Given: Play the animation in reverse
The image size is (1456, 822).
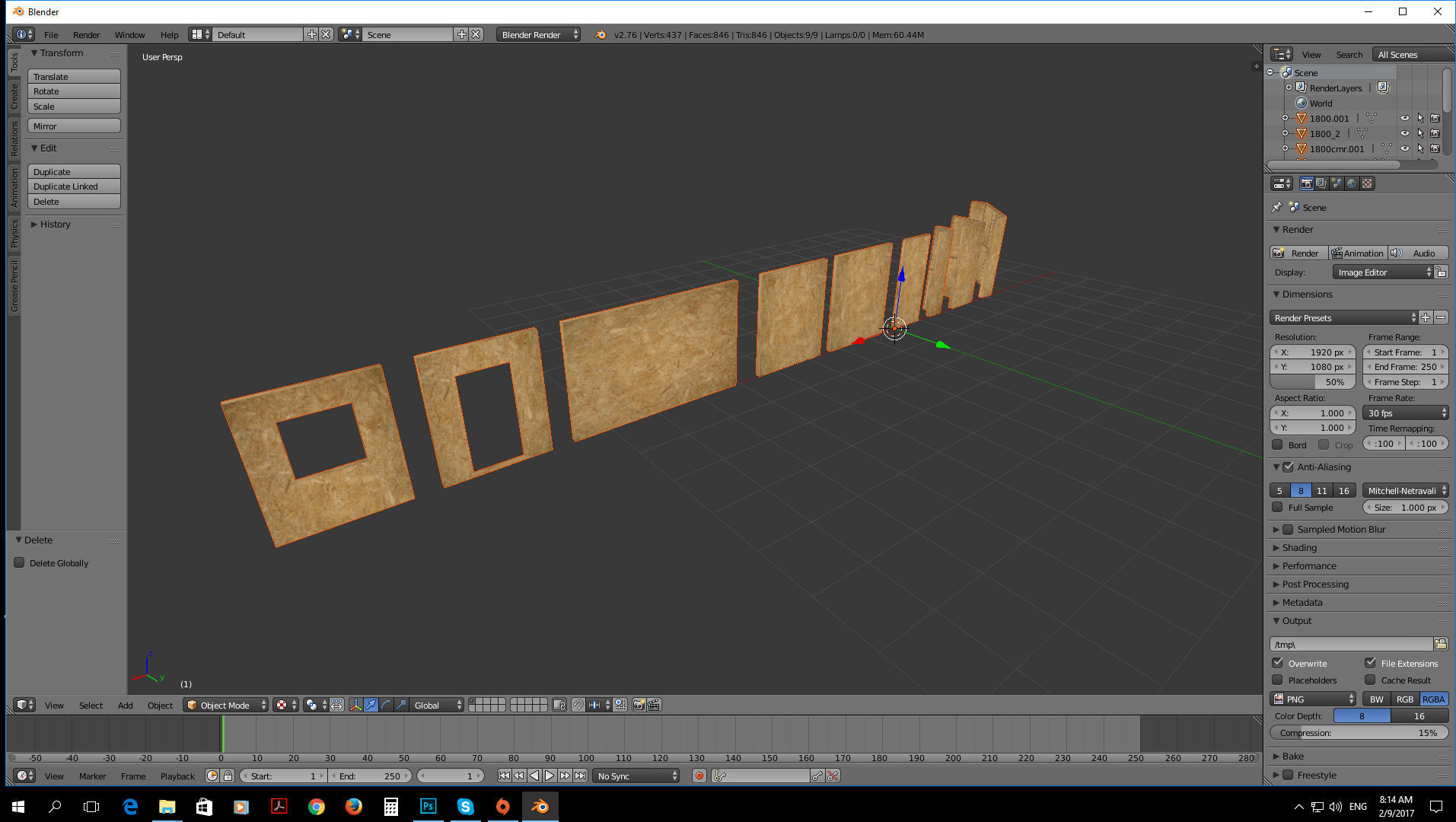Looking at the screenshot, I should [x=534, y=776].
